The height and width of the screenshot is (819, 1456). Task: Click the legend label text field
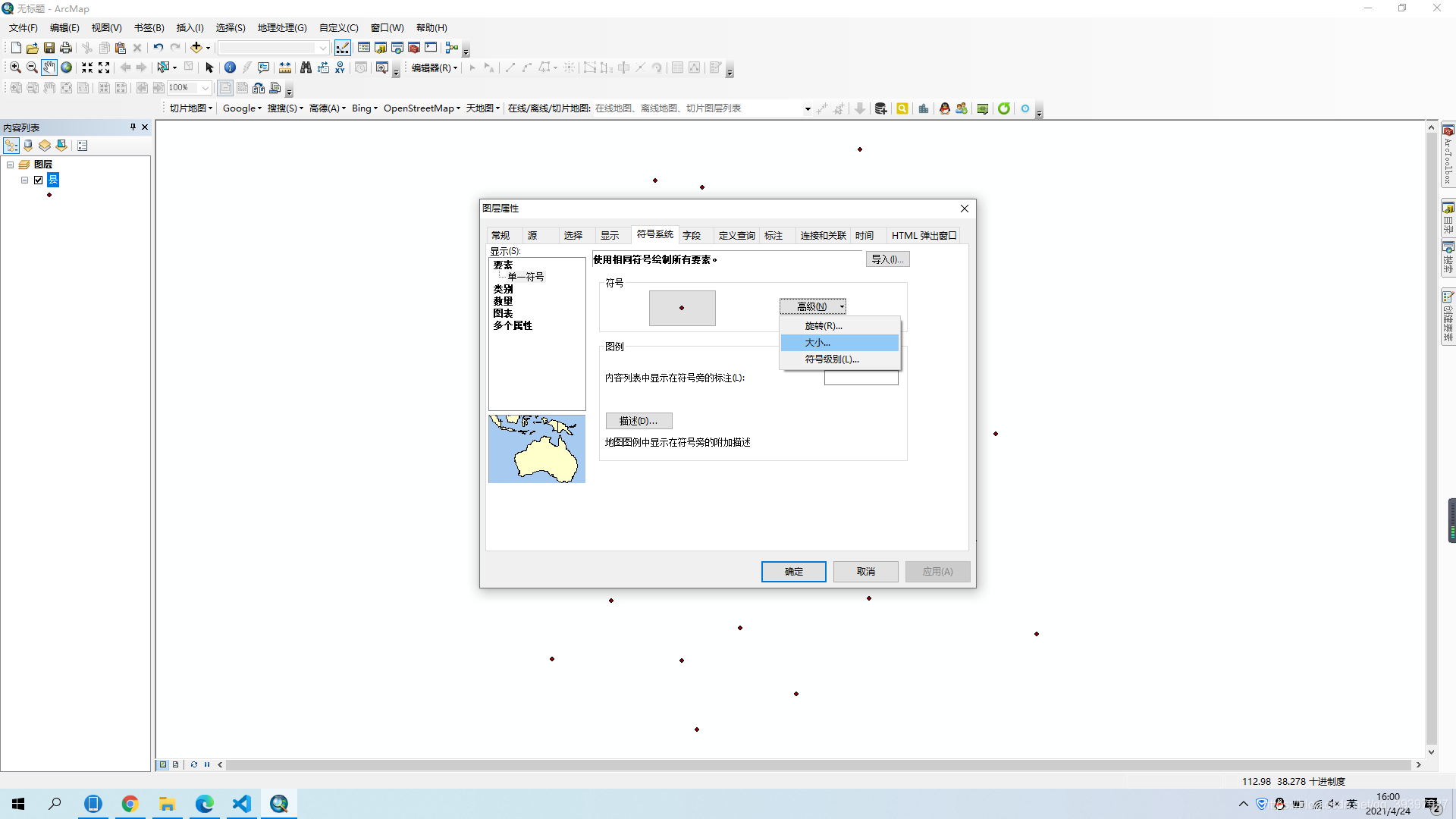click(x=861, y=378)
